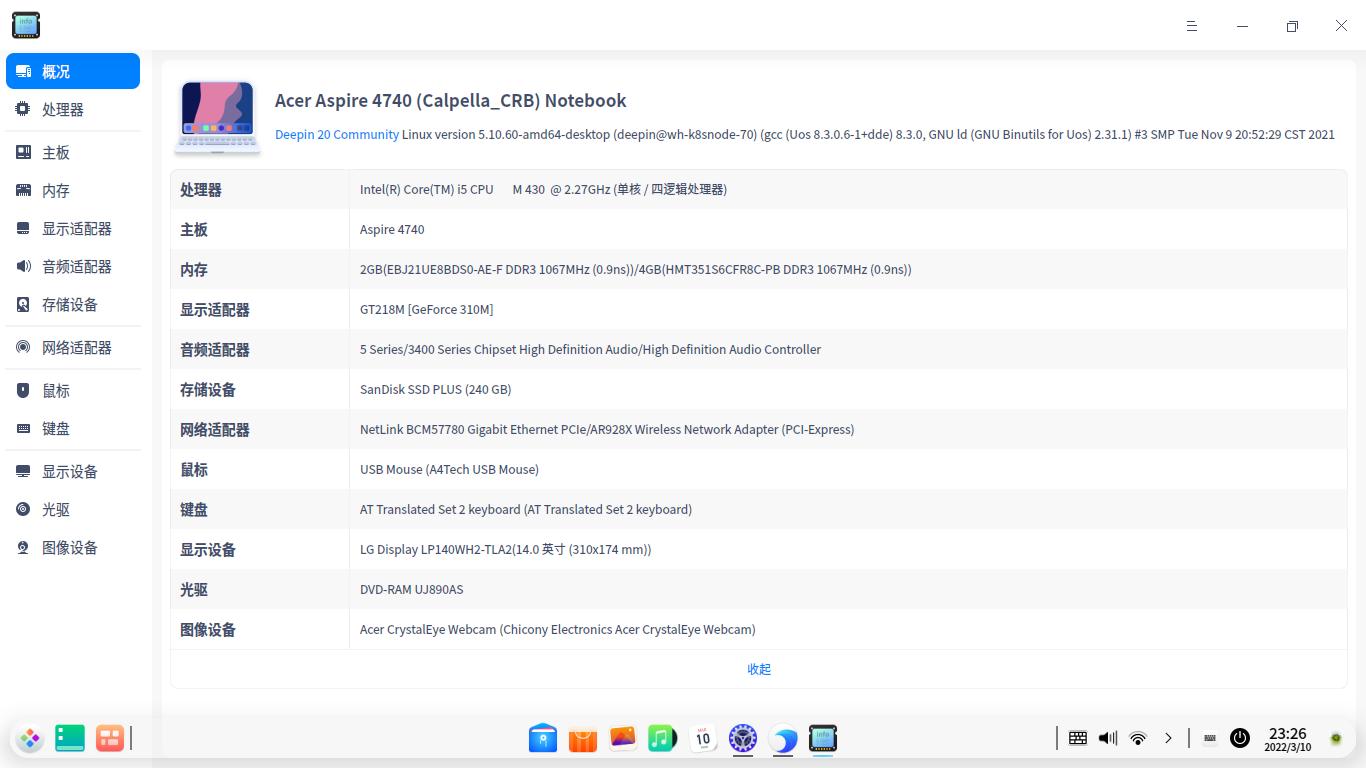The width and height of the screenshot is (1366, 768).
Task: Click the Aspire 4740 motherboard value
Action: click(x=392, y=229)
